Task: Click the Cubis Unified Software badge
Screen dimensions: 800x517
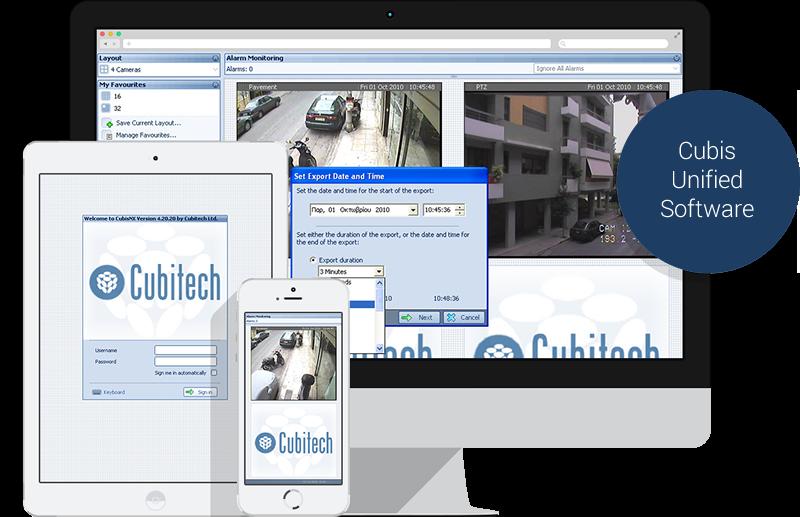Action: pos(708,181)
